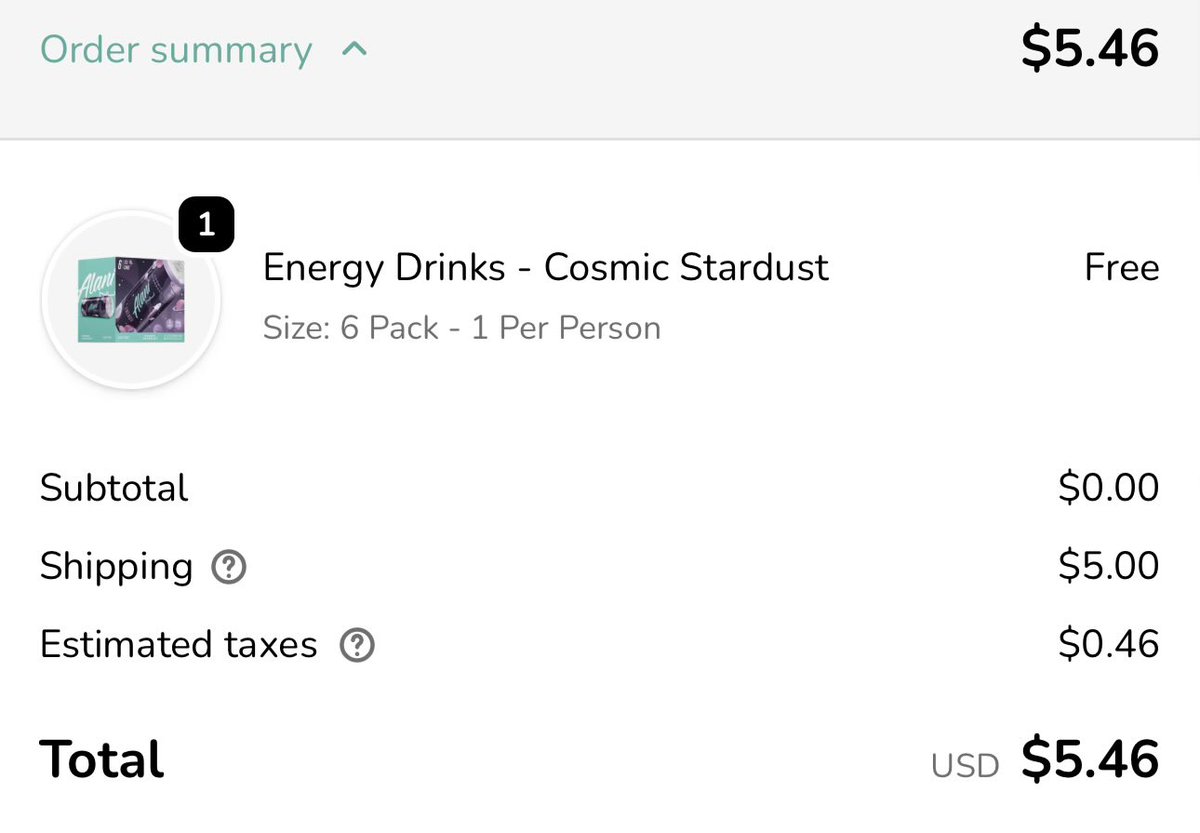Click the Estimated taxes amount $0.46

click(x=1109, y=645)
